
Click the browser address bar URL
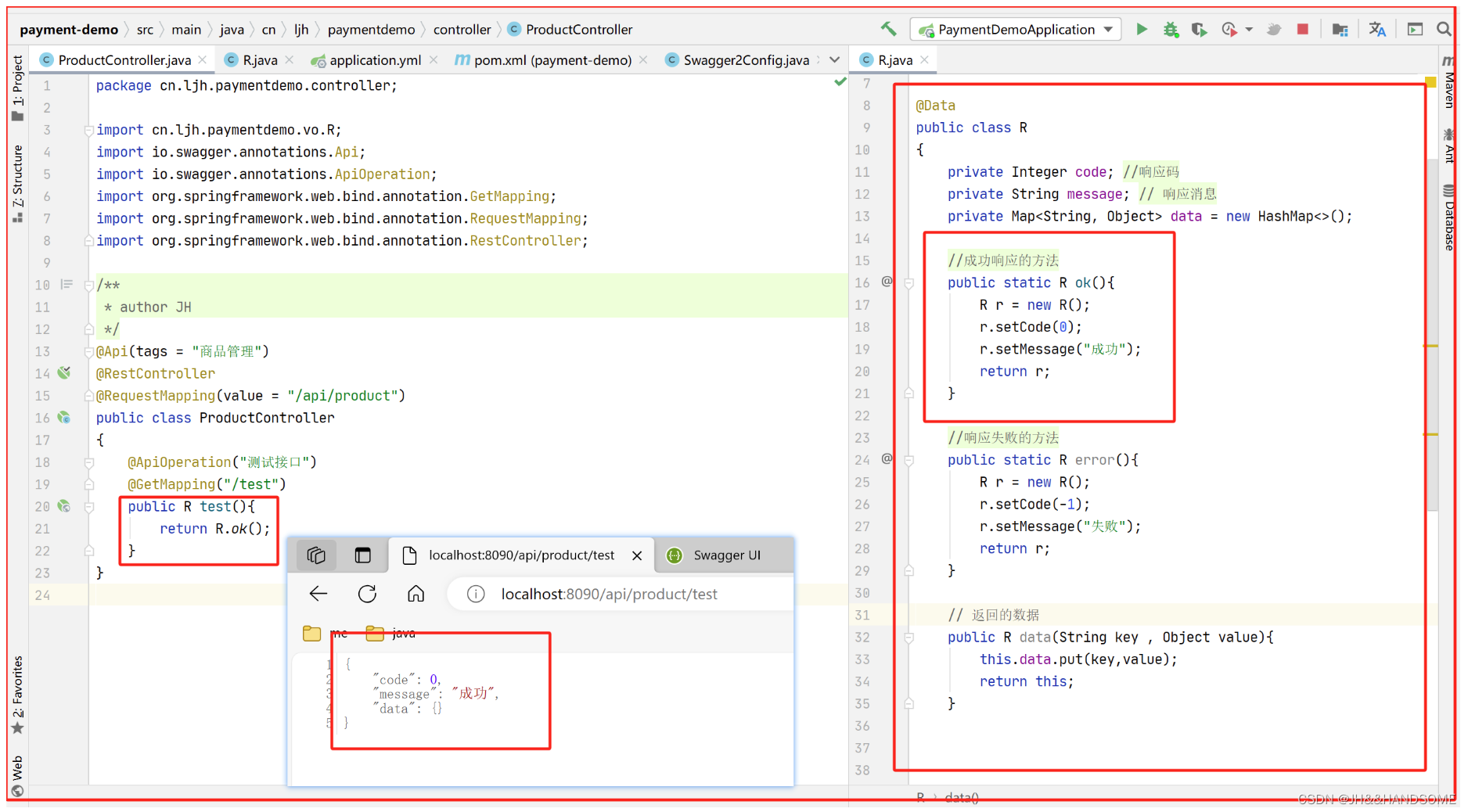click(609, 595)
